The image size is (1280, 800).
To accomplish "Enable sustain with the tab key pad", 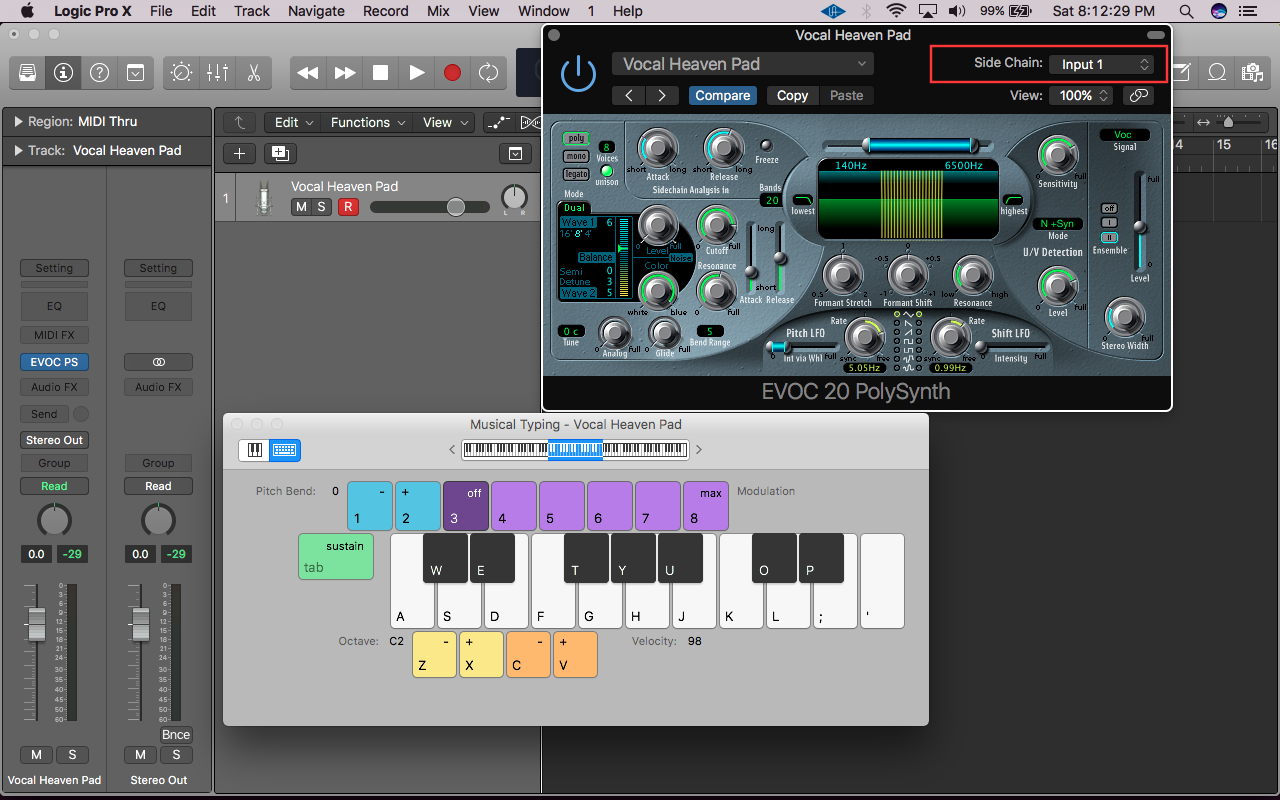I will coord(335,554).
